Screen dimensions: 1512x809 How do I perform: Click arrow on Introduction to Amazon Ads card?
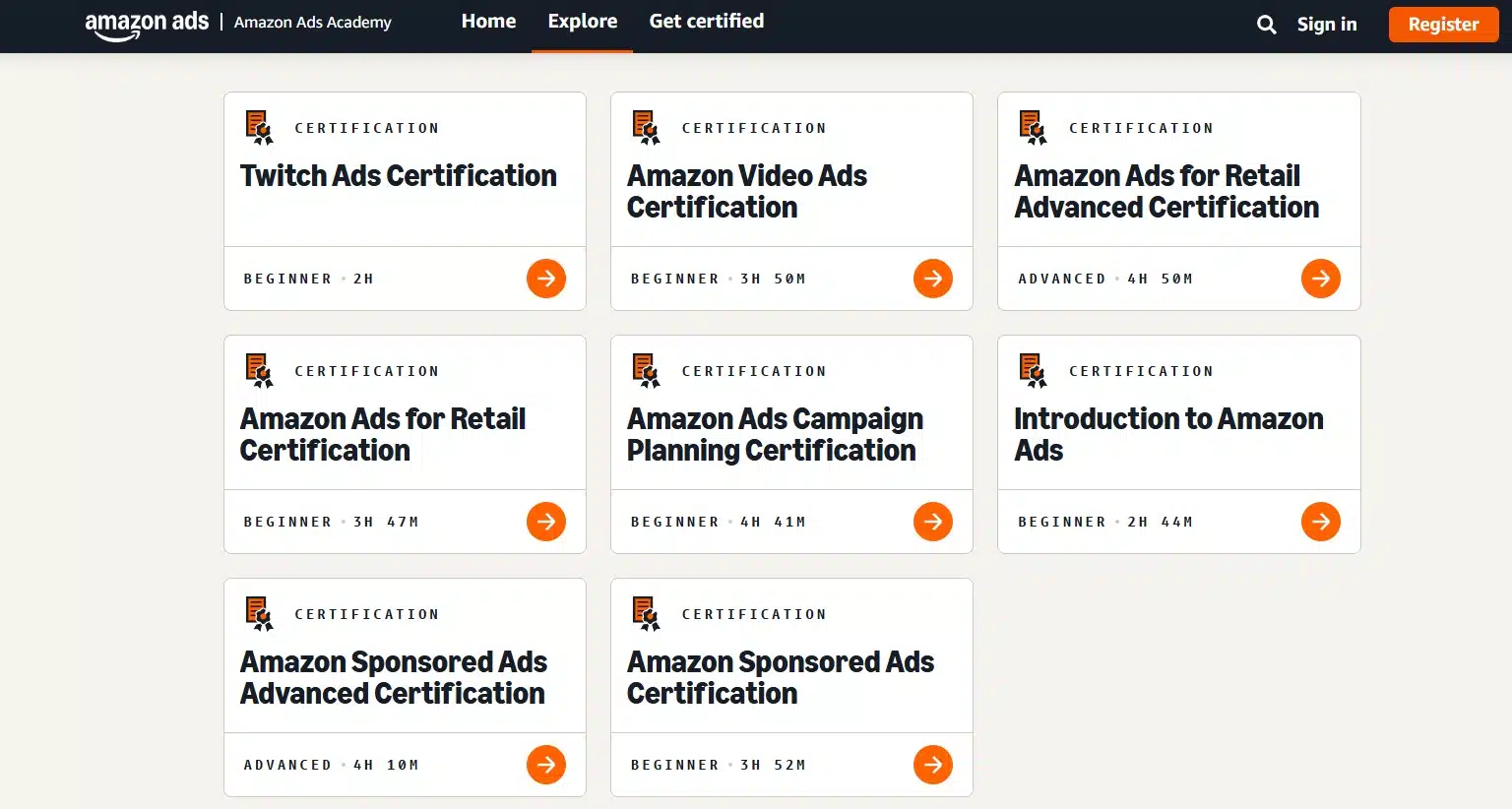click(1321, 522)
